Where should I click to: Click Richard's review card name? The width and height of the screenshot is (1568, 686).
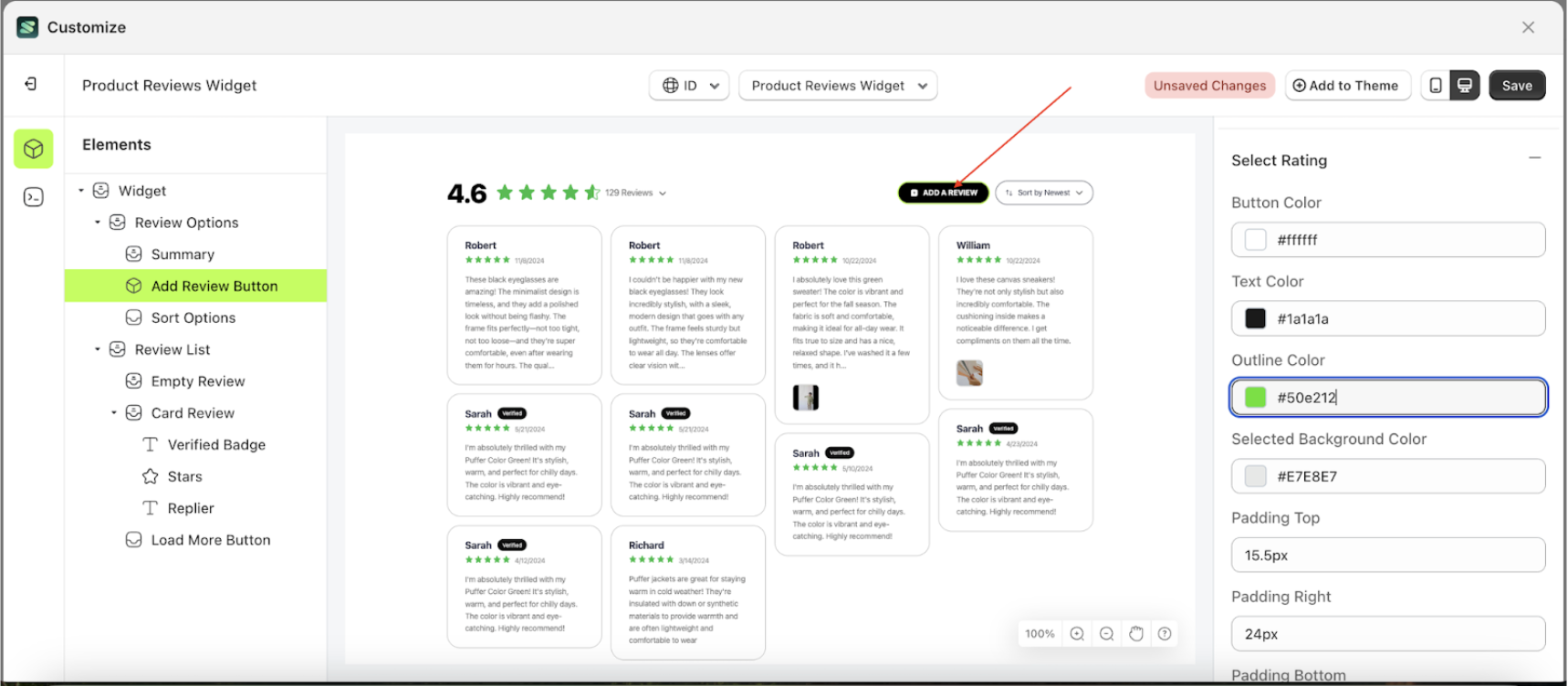[646, 546]
